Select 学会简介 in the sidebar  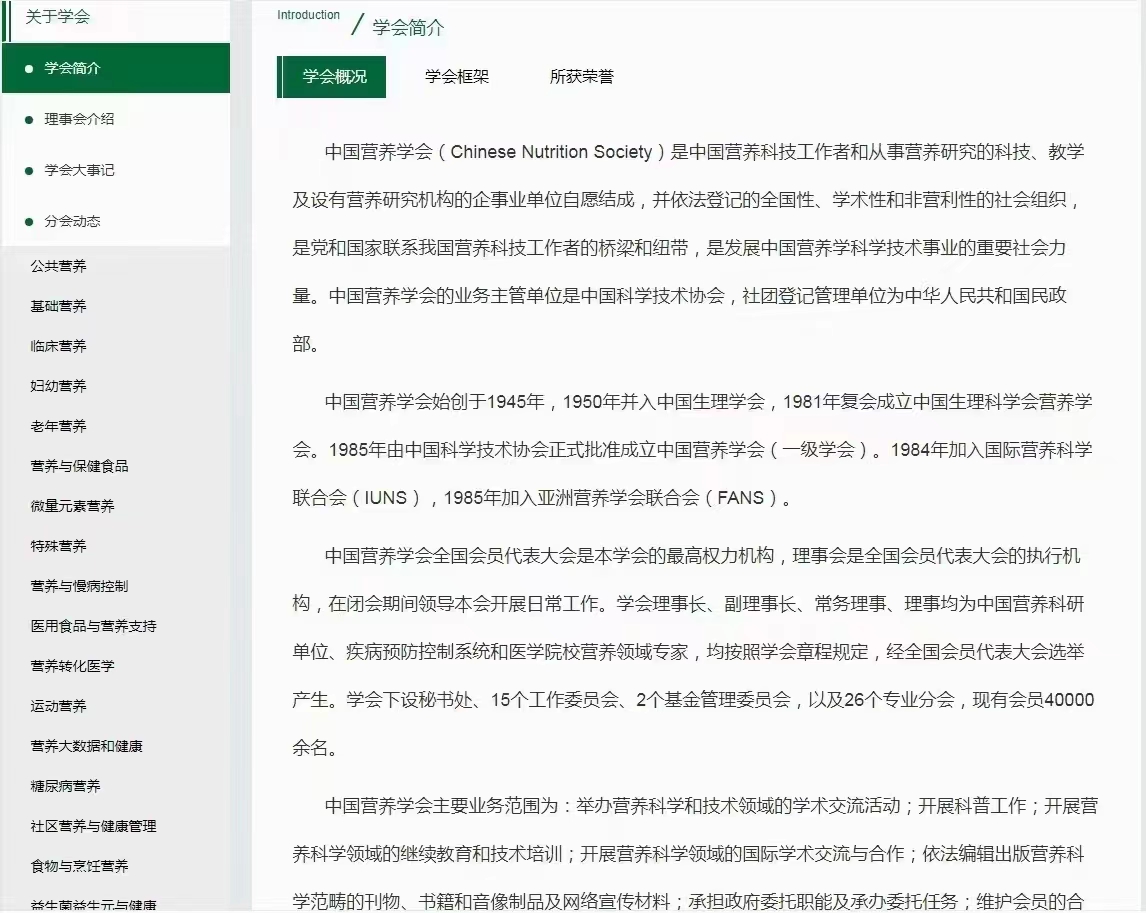coord(72,68)
